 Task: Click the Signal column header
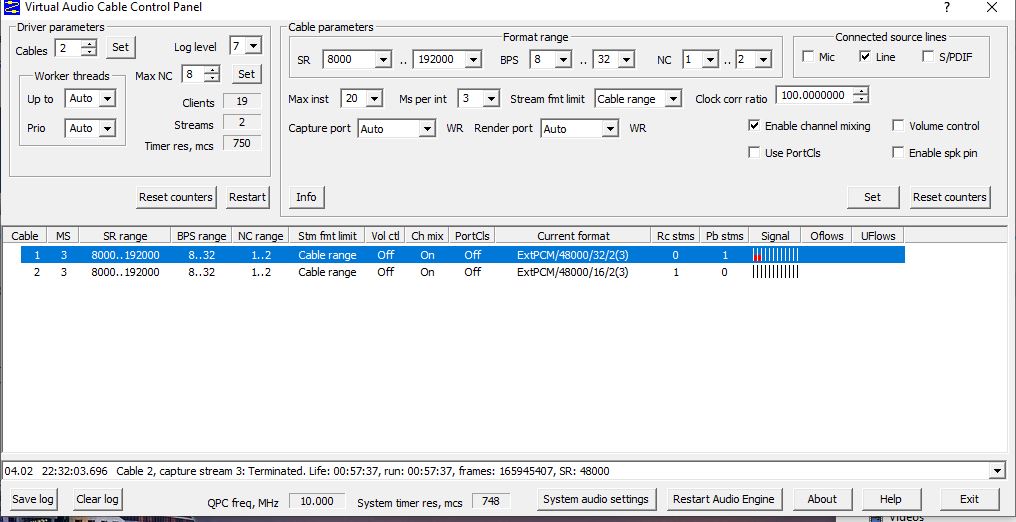click(x=774, y=236)
